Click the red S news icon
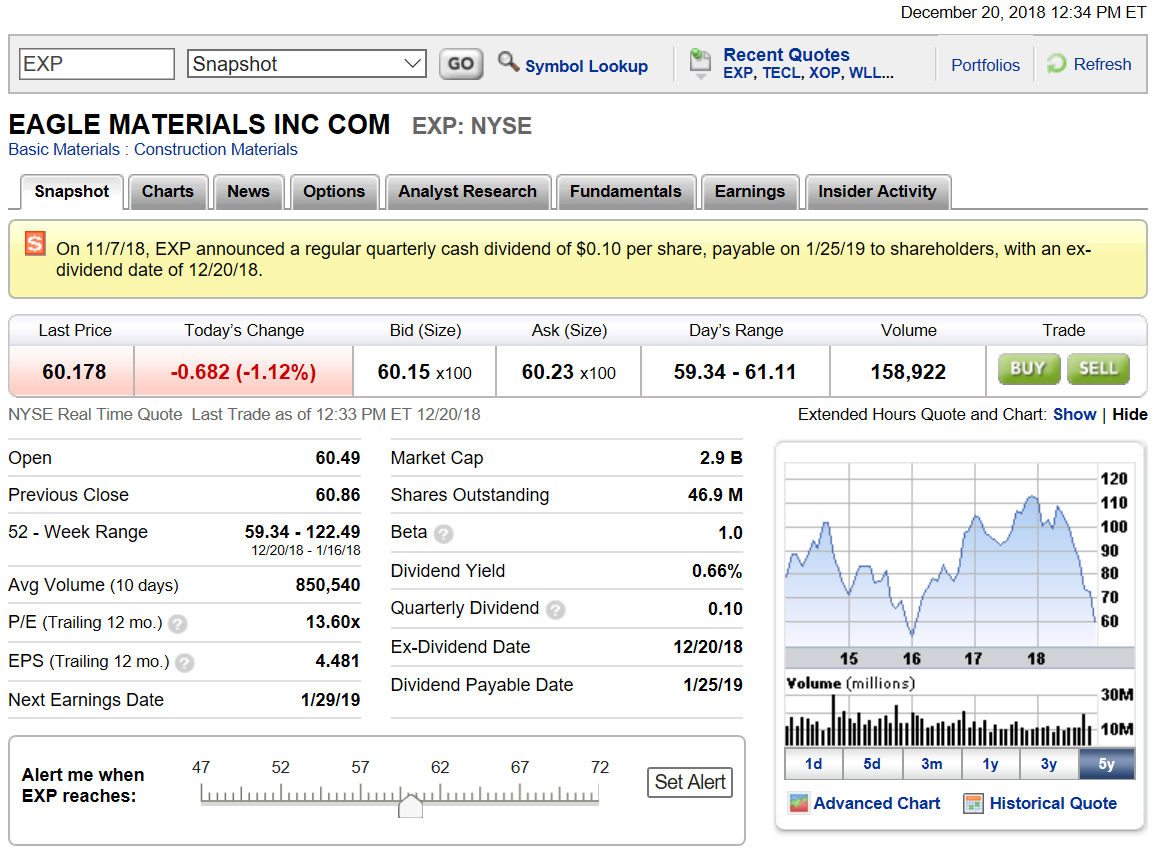 (35, 243)
